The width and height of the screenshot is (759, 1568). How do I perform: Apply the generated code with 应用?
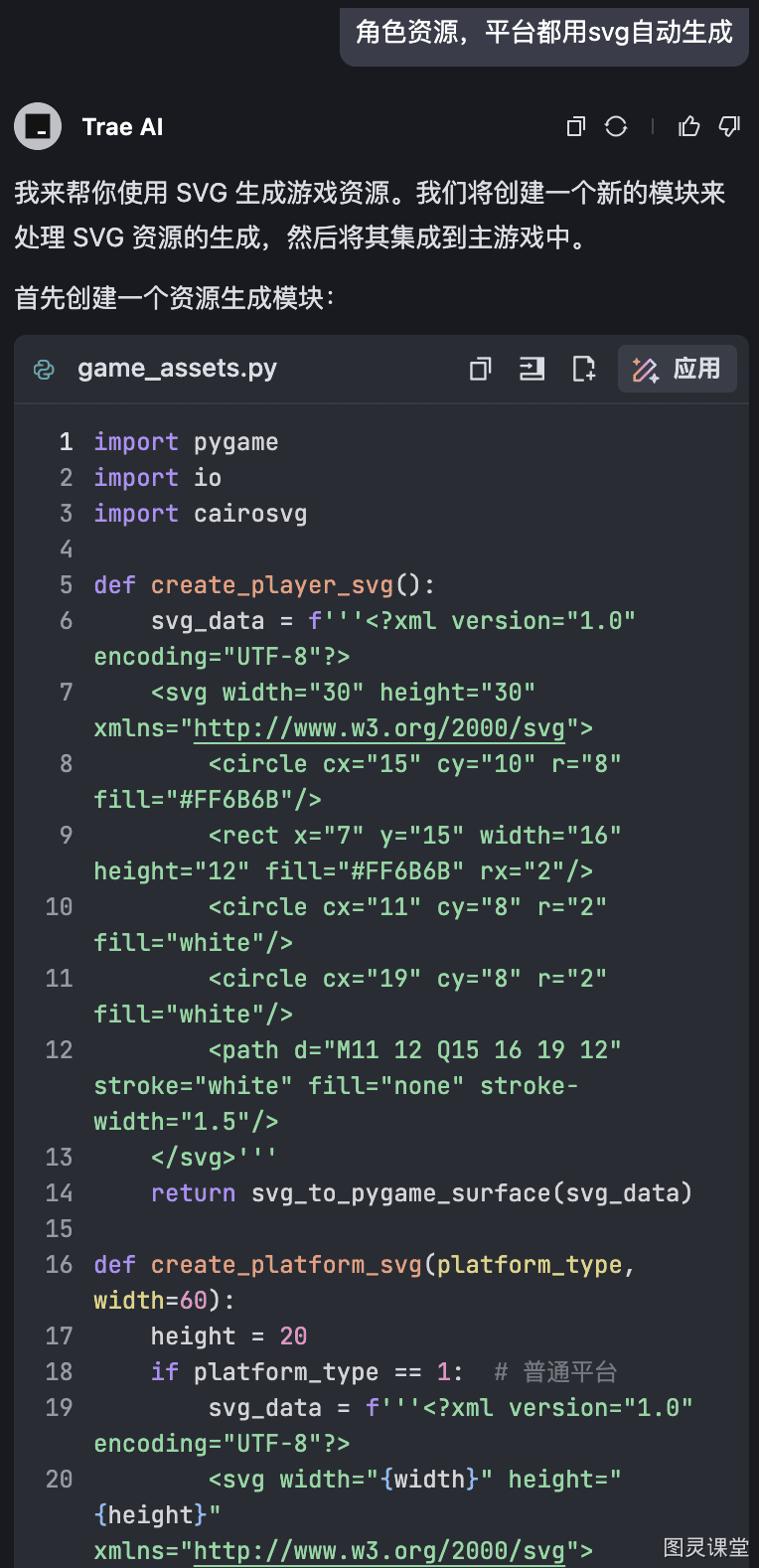pos(678,369)
